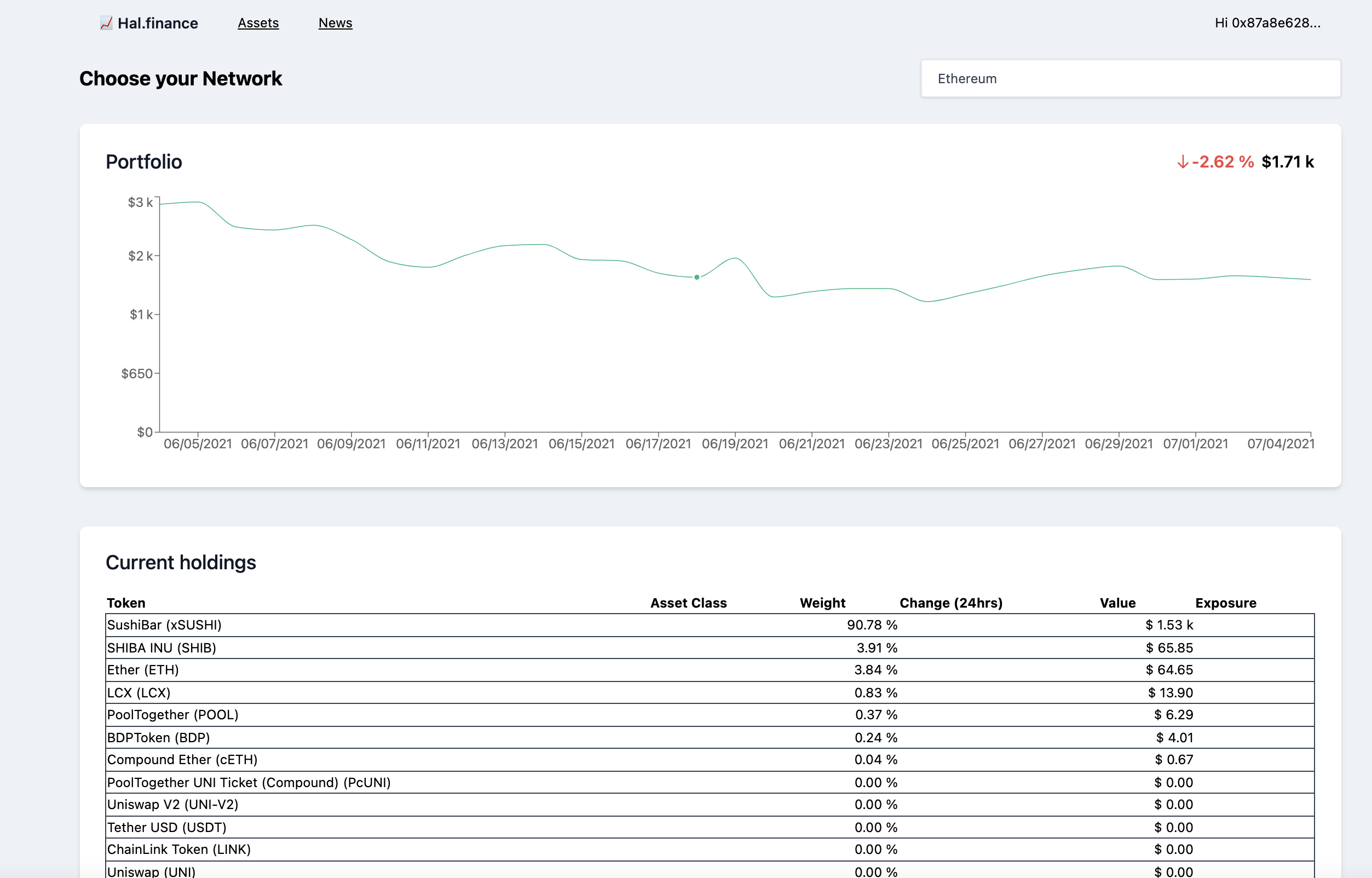The width and height of the screenshot is (1372, 878).
Task: Click the $ 65.85 value cell
Action: click(x=1169, y=648)
